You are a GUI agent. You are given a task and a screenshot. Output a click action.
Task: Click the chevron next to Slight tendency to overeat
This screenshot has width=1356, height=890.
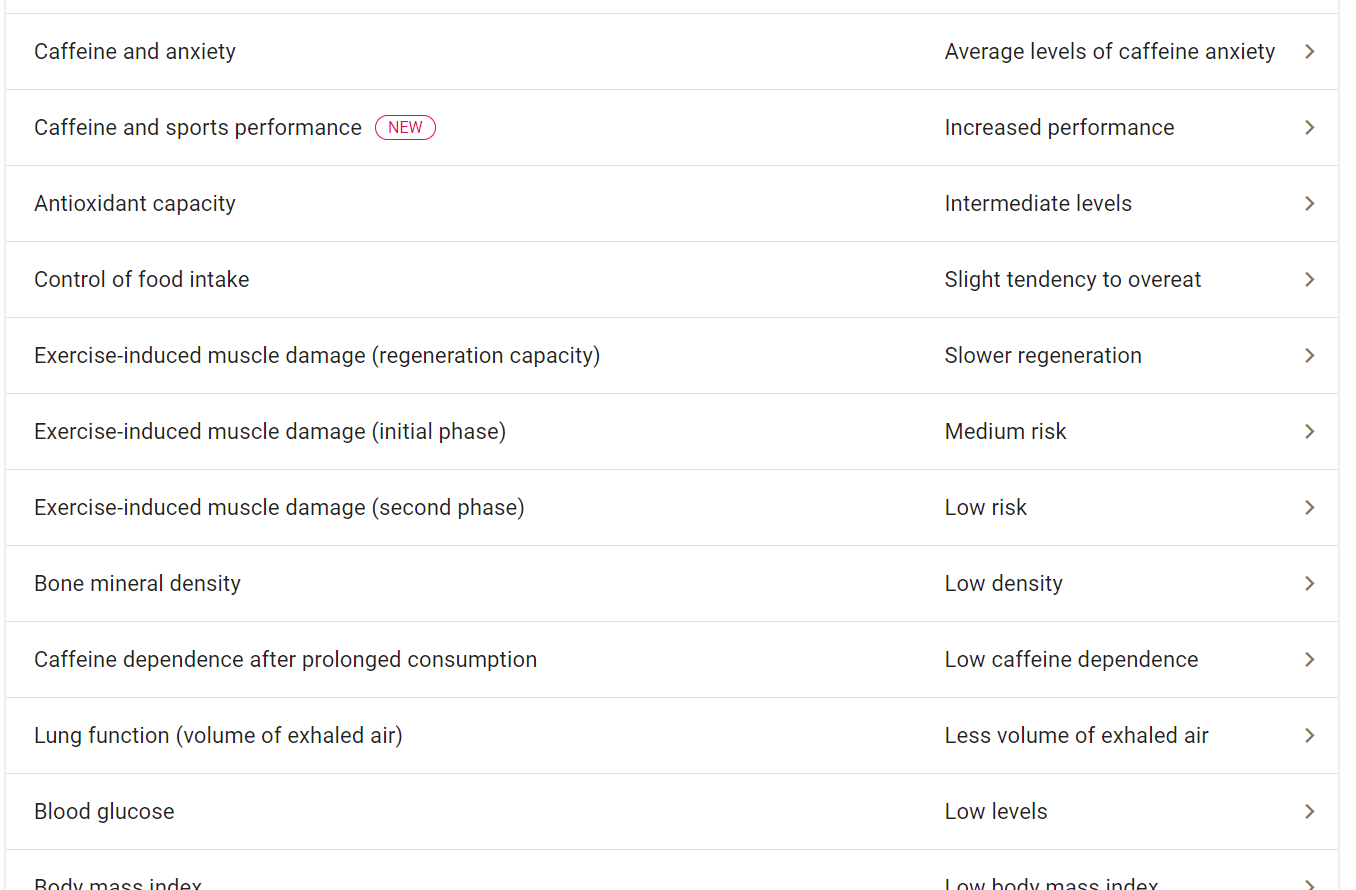(x=1309, y=280)
